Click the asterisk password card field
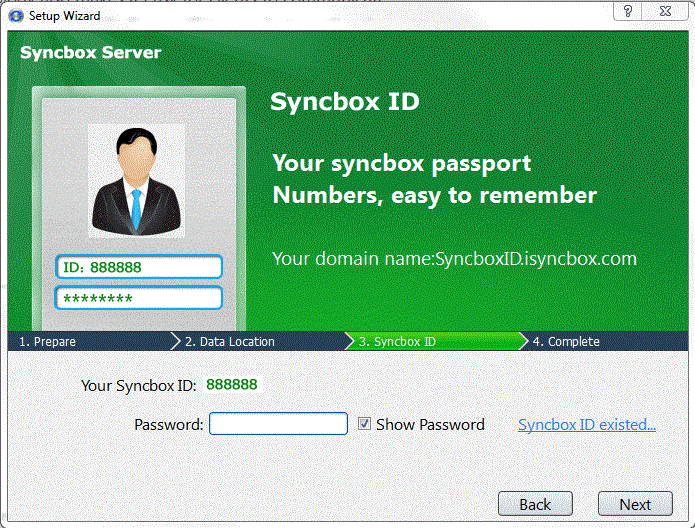 coord(138,298)
